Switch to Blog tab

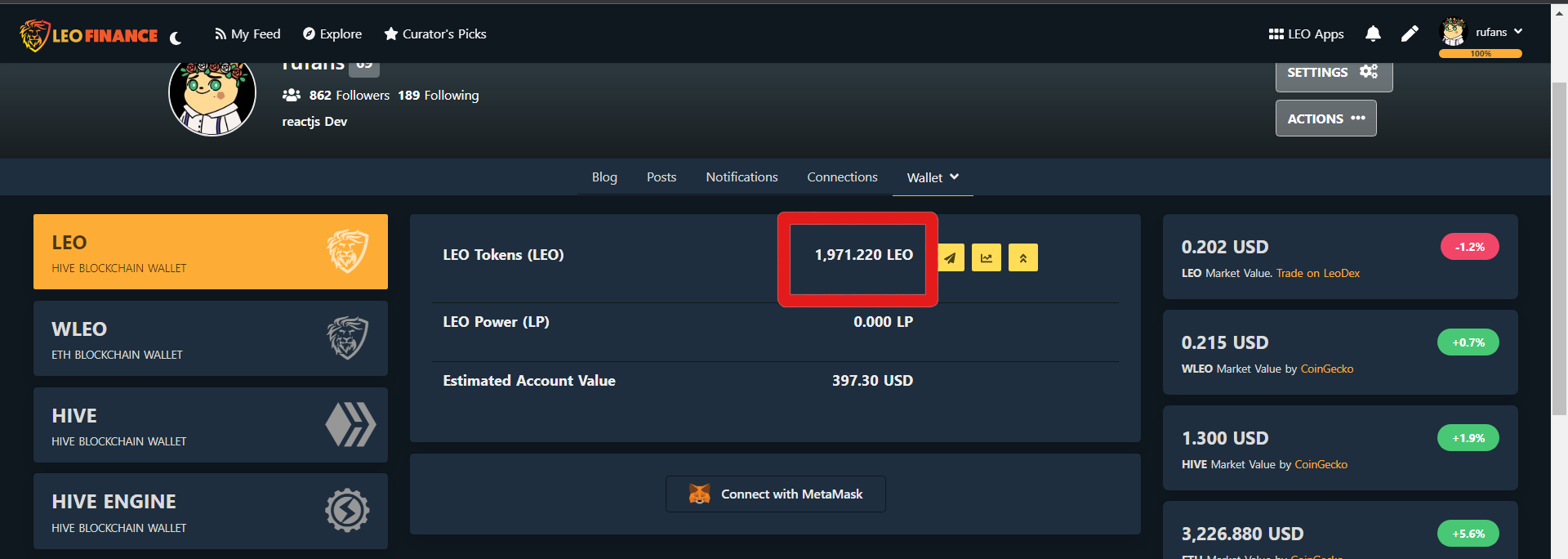604,177
